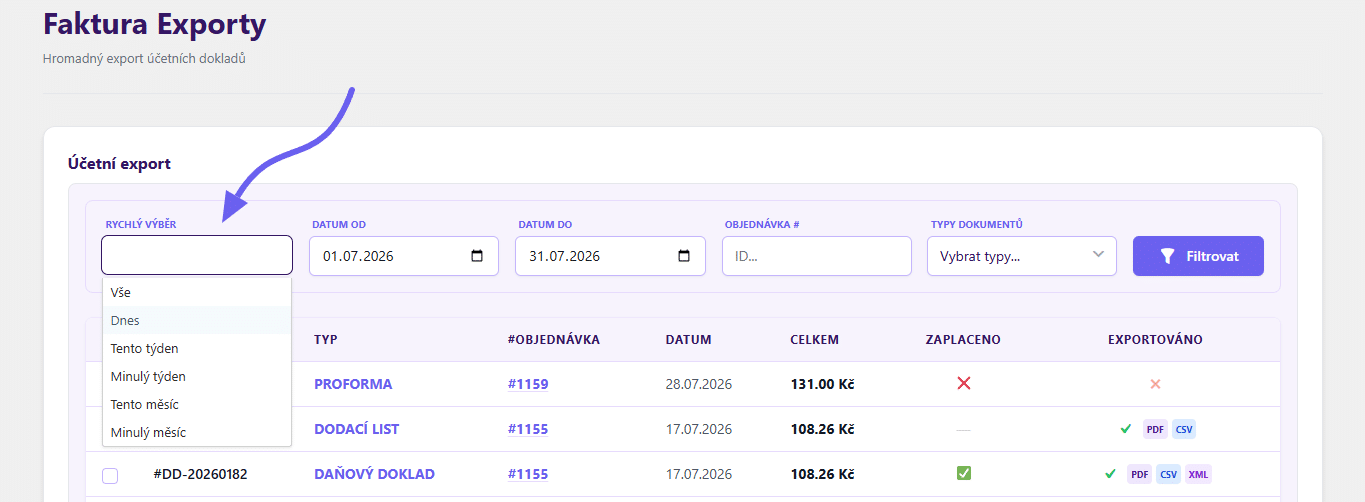Click the exported checkmark in the Daňový doklad row
1365x502 pixels.
click(x=1110, y=474)
